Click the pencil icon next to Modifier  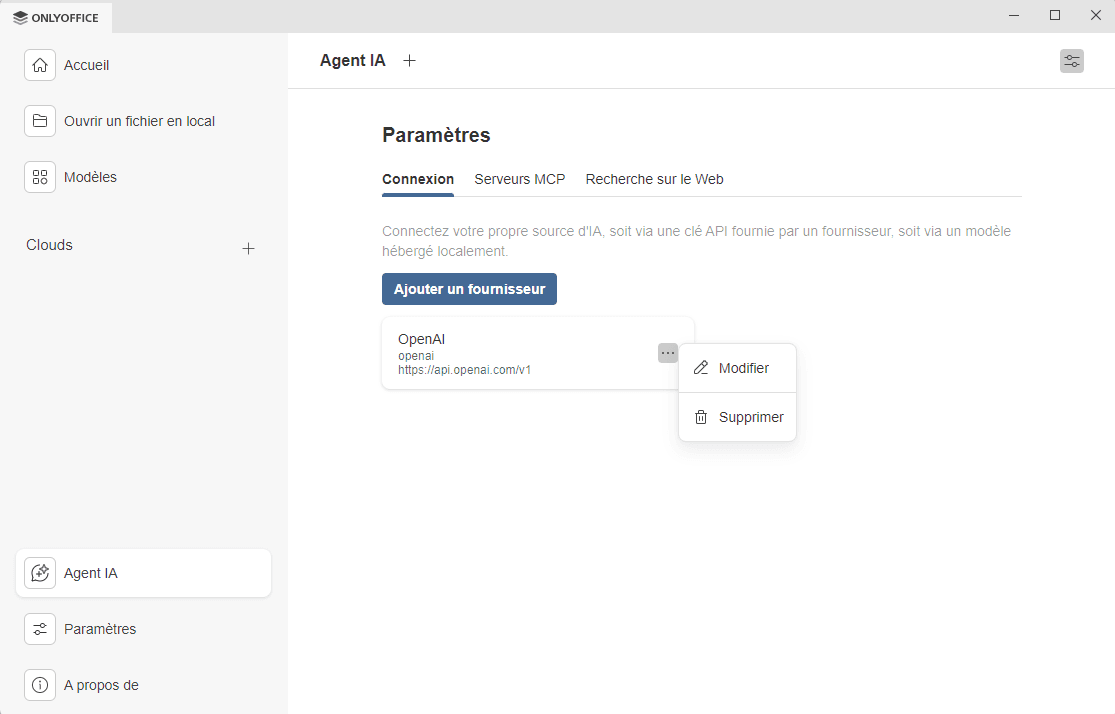click(701, 367)
